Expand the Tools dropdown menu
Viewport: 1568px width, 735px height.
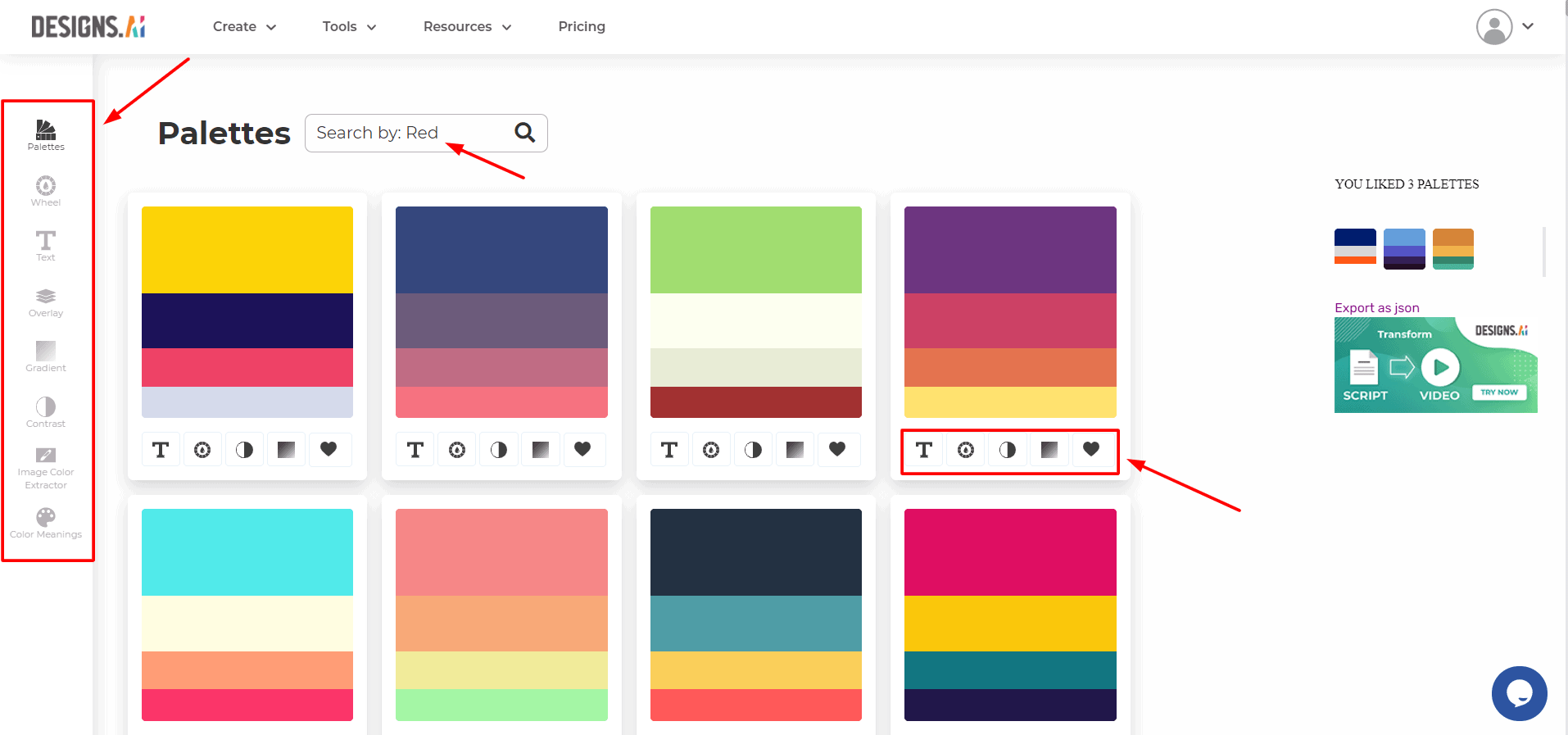click(x=349, y=26)
